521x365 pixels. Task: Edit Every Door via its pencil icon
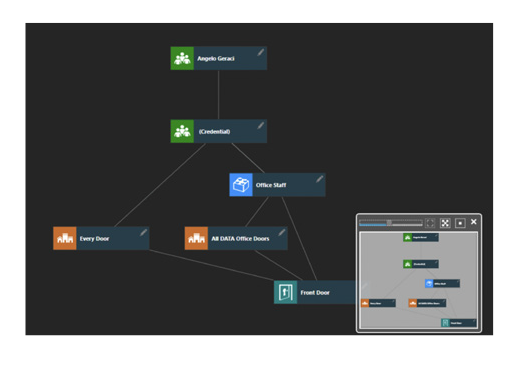143,232
